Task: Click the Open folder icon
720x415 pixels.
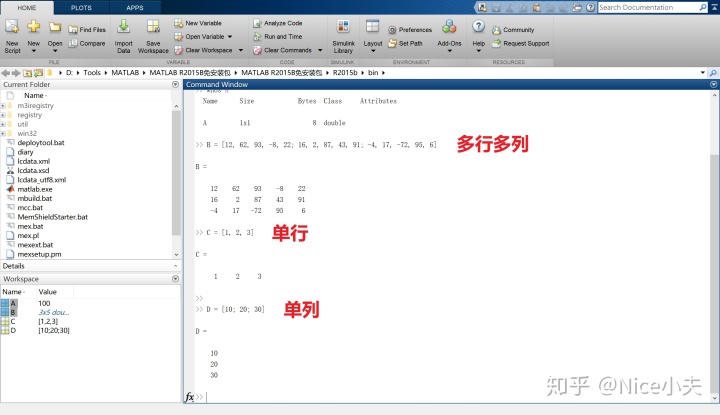Action: (x=55, y=27)
